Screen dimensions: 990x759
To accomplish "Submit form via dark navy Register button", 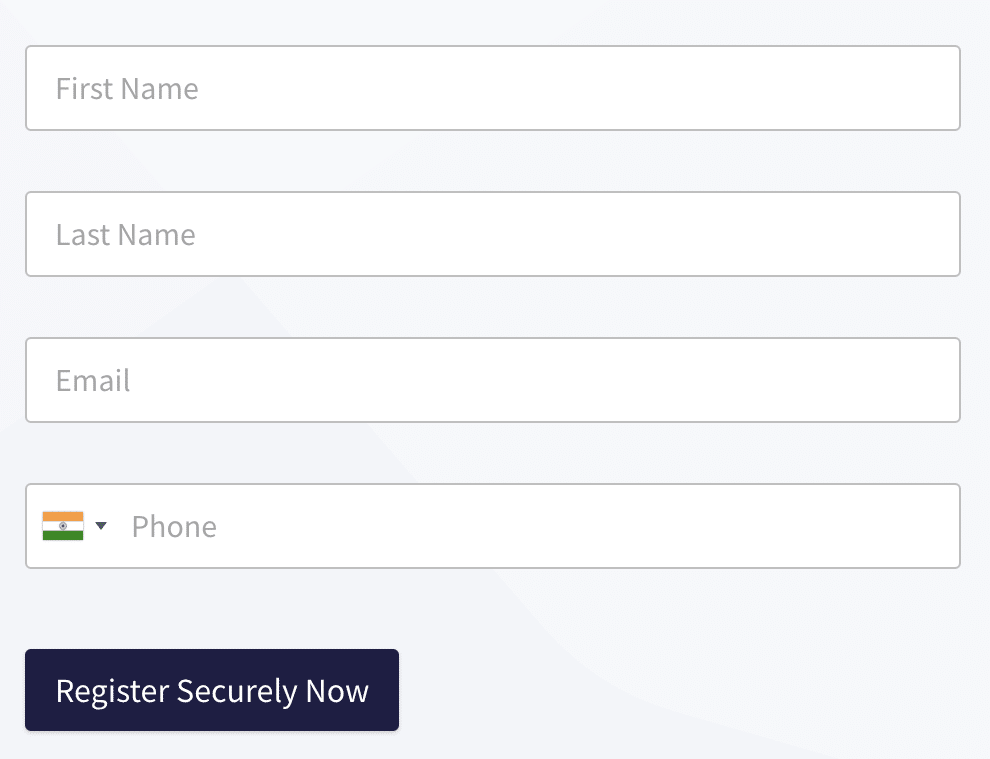I will pos(212,690).
